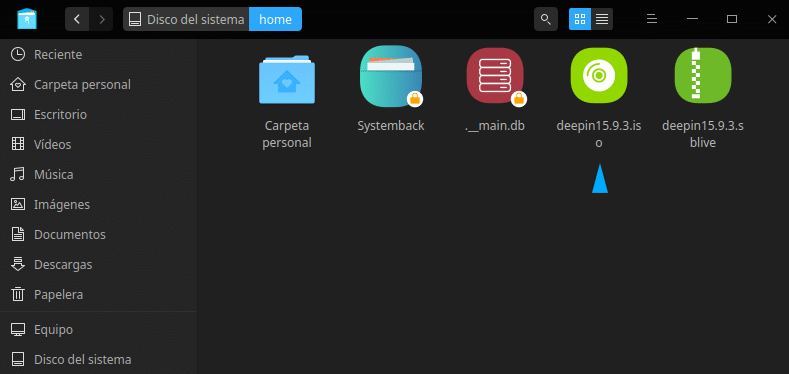The height and width of the screenshot is (374, 789).
Task: Switch to icon grid view
Action: pos(580,19)
